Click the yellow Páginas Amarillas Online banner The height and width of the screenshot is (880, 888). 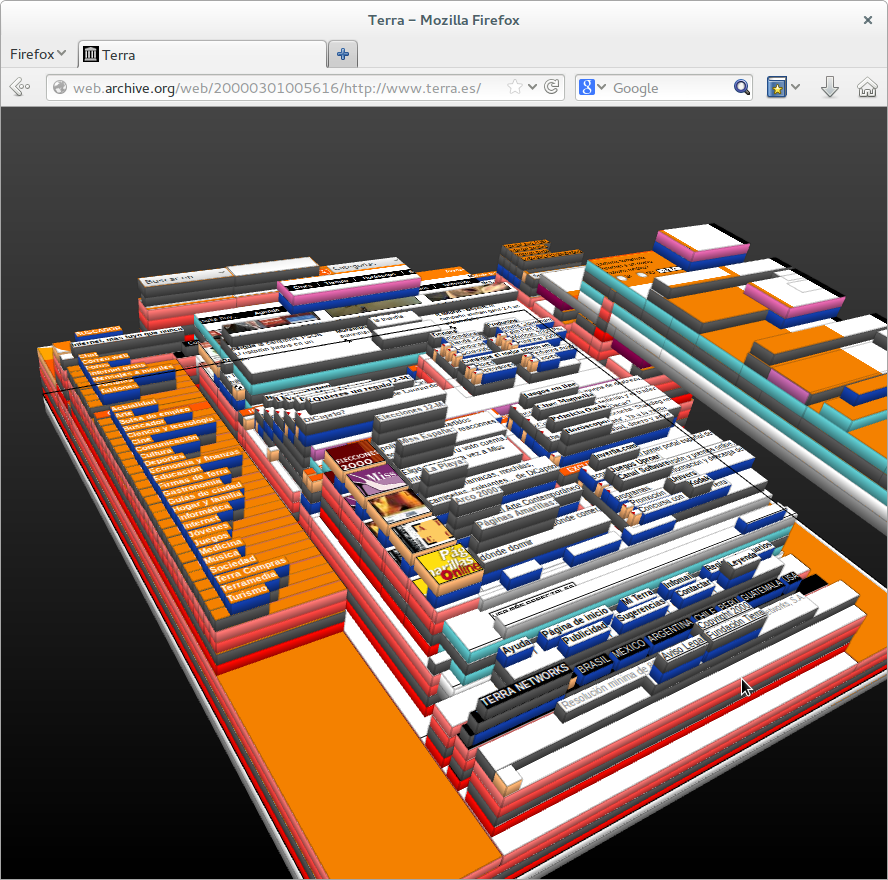tap(449, 564)
